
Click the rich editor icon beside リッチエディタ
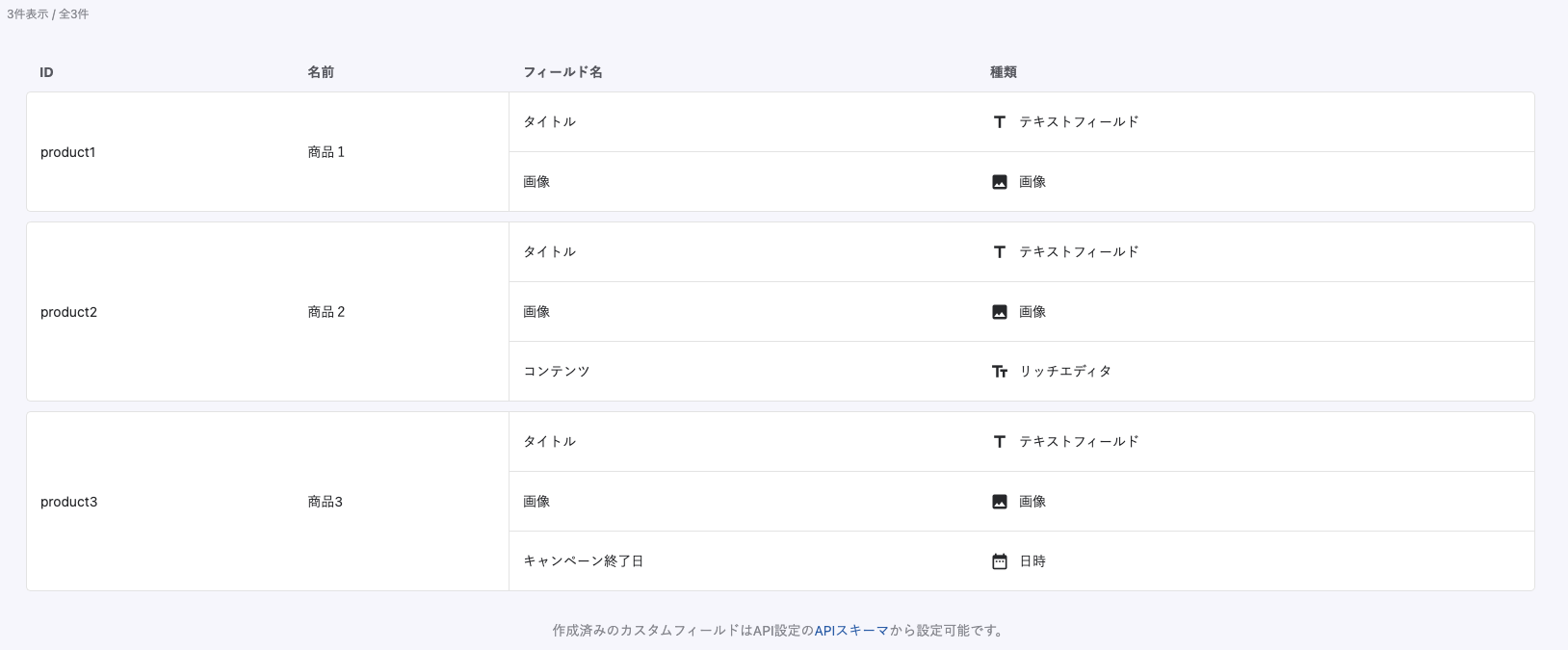pos(999,372)
